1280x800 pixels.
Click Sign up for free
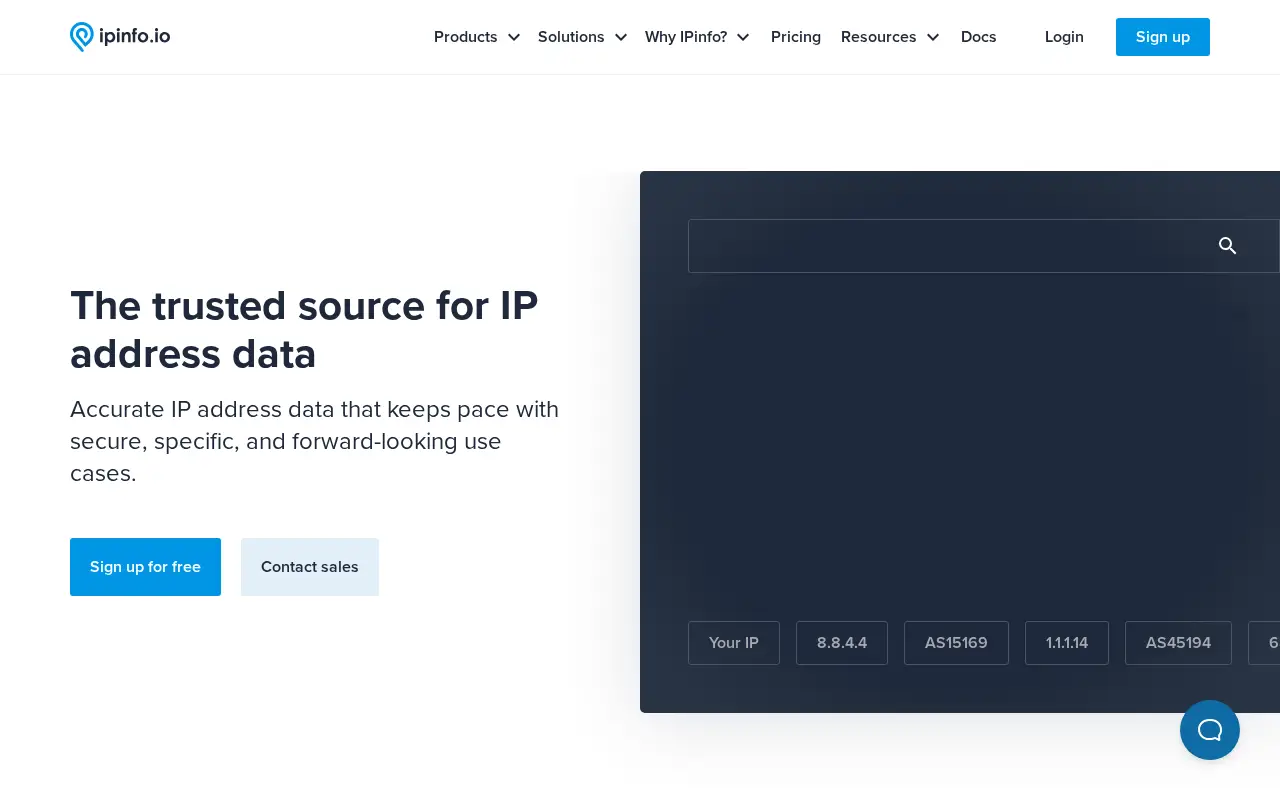(145, 567)
